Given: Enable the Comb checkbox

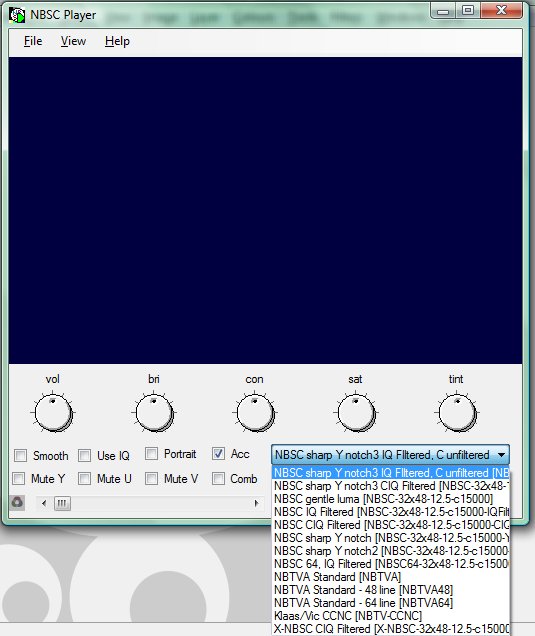Looking at the screenshot, I should pyautogui.click(x=218, y=479).
